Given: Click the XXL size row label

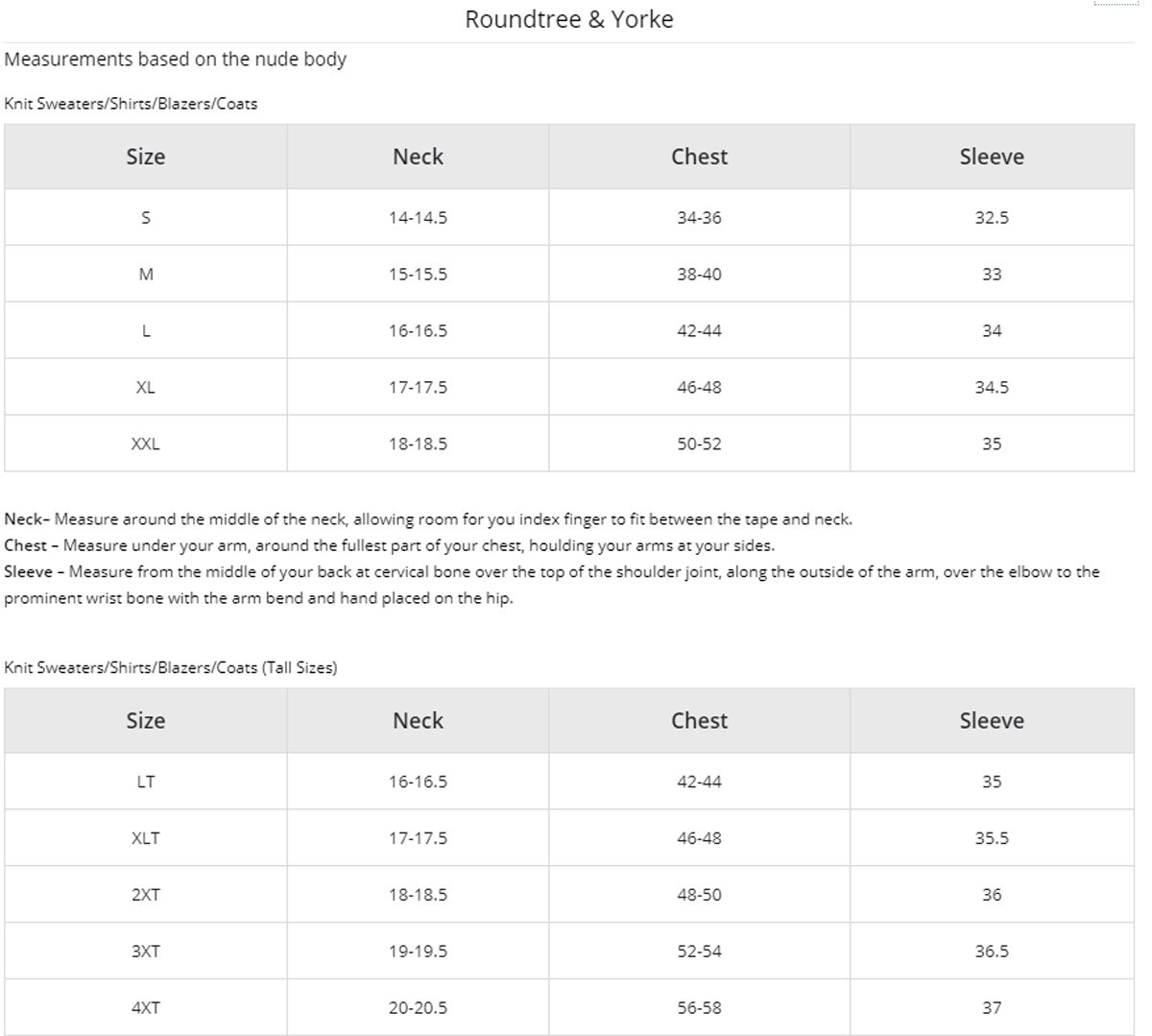Looking at the screenshot, I should click(146, 444).
